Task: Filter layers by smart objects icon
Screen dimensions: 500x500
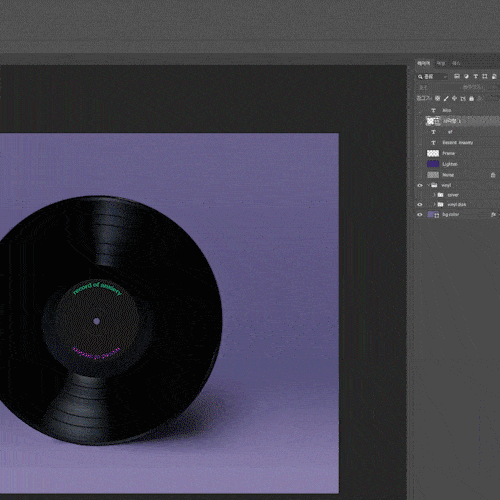Action: click(x=494, y=77)
